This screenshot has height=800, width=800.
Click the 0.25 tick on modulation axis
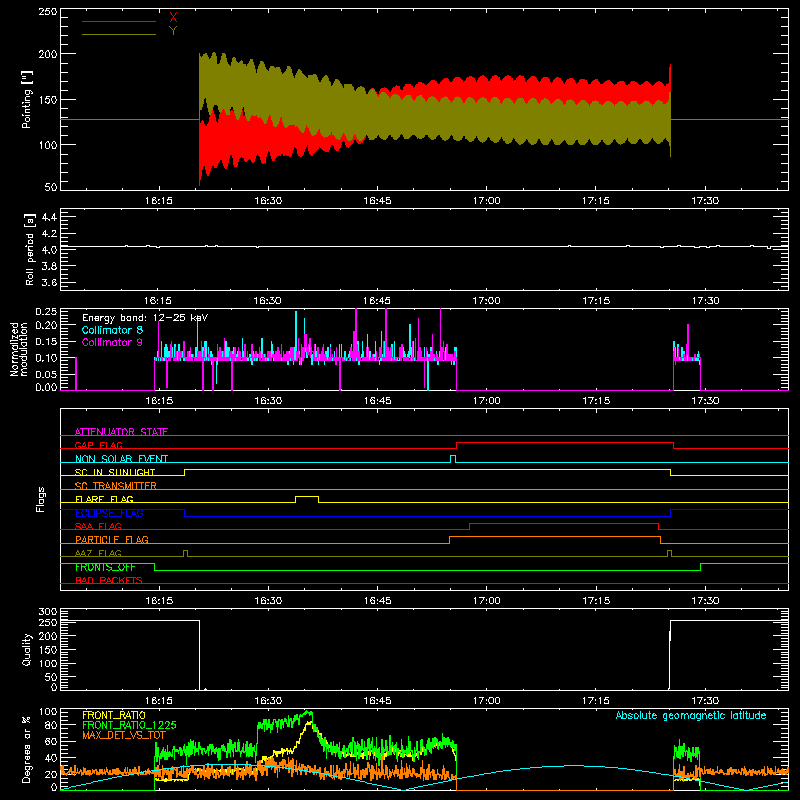46,312
